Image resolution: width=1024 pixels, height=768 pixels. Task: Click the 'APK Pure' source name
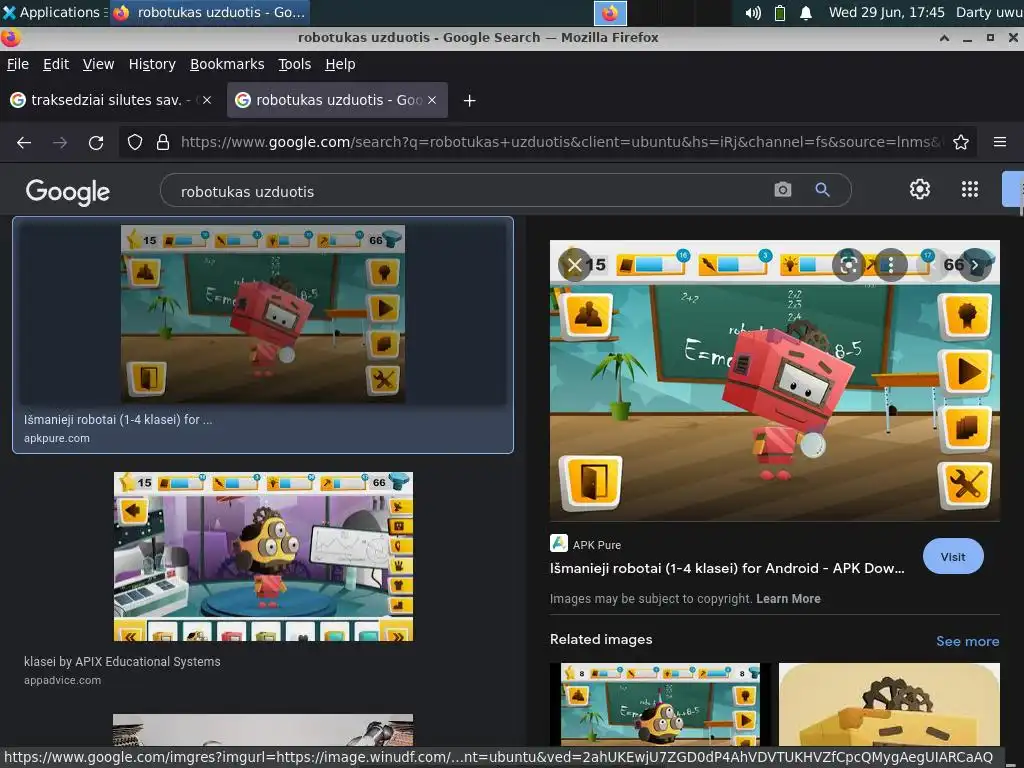click(597, 545)
